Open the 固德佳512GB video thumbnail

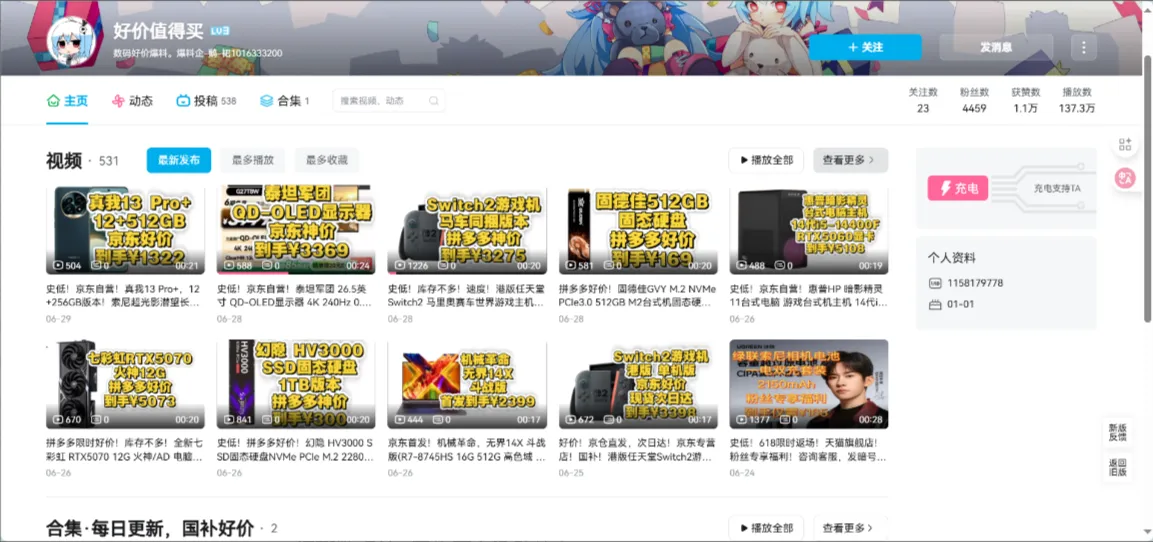tap(638, 229)
